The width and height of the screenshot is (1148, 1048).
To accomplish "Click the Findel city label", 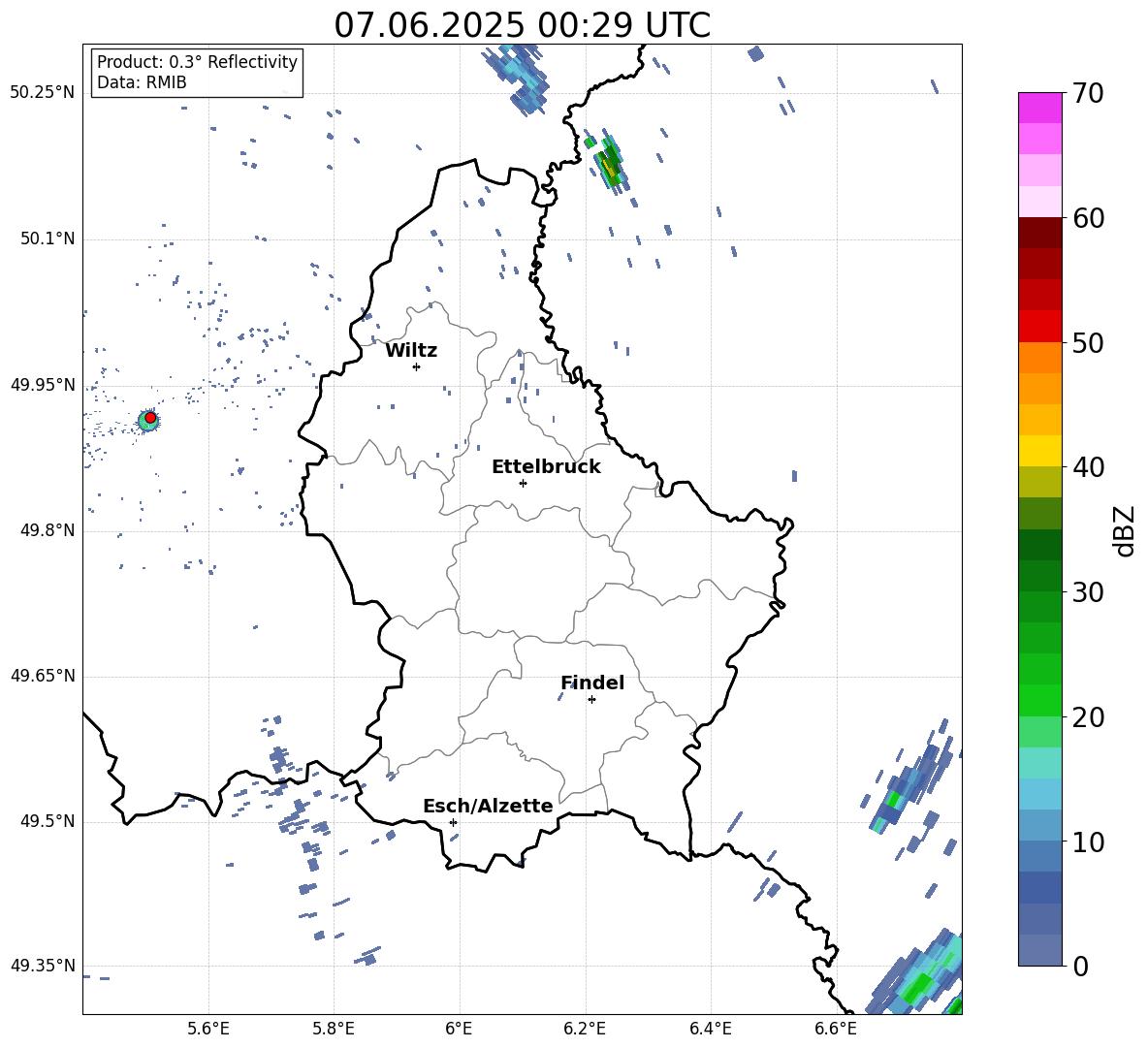I will click(592, 683).
